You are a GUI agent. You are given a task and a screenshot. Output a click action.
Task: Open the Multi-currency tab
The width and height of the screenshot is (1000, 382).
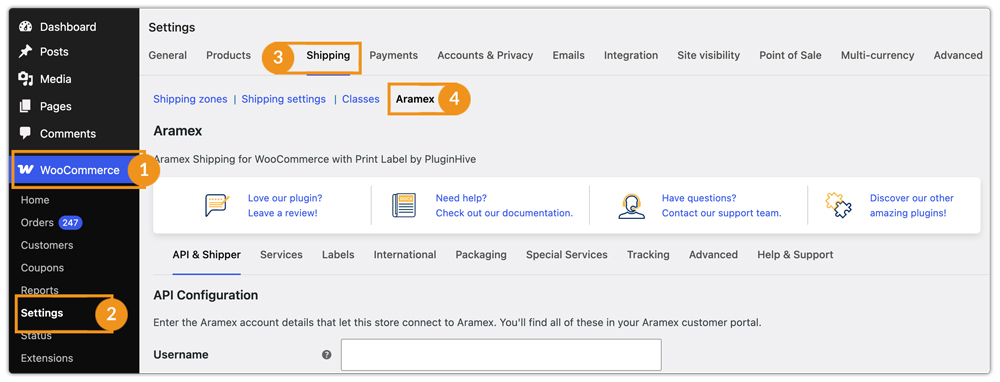point(878,55)
